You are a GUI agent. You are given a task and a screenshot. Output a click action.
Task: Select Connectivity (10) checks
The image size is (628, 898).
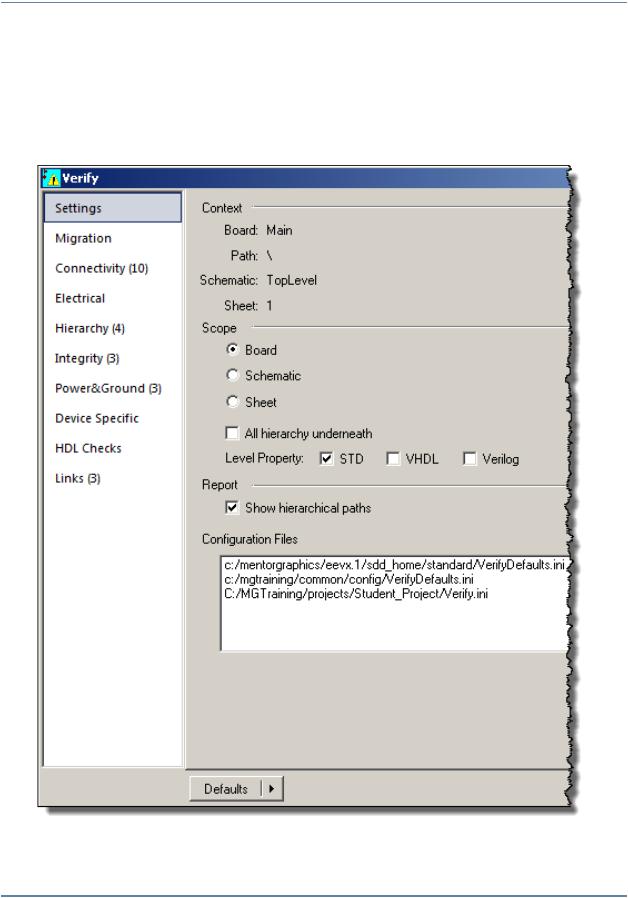(x=101, y=269)
